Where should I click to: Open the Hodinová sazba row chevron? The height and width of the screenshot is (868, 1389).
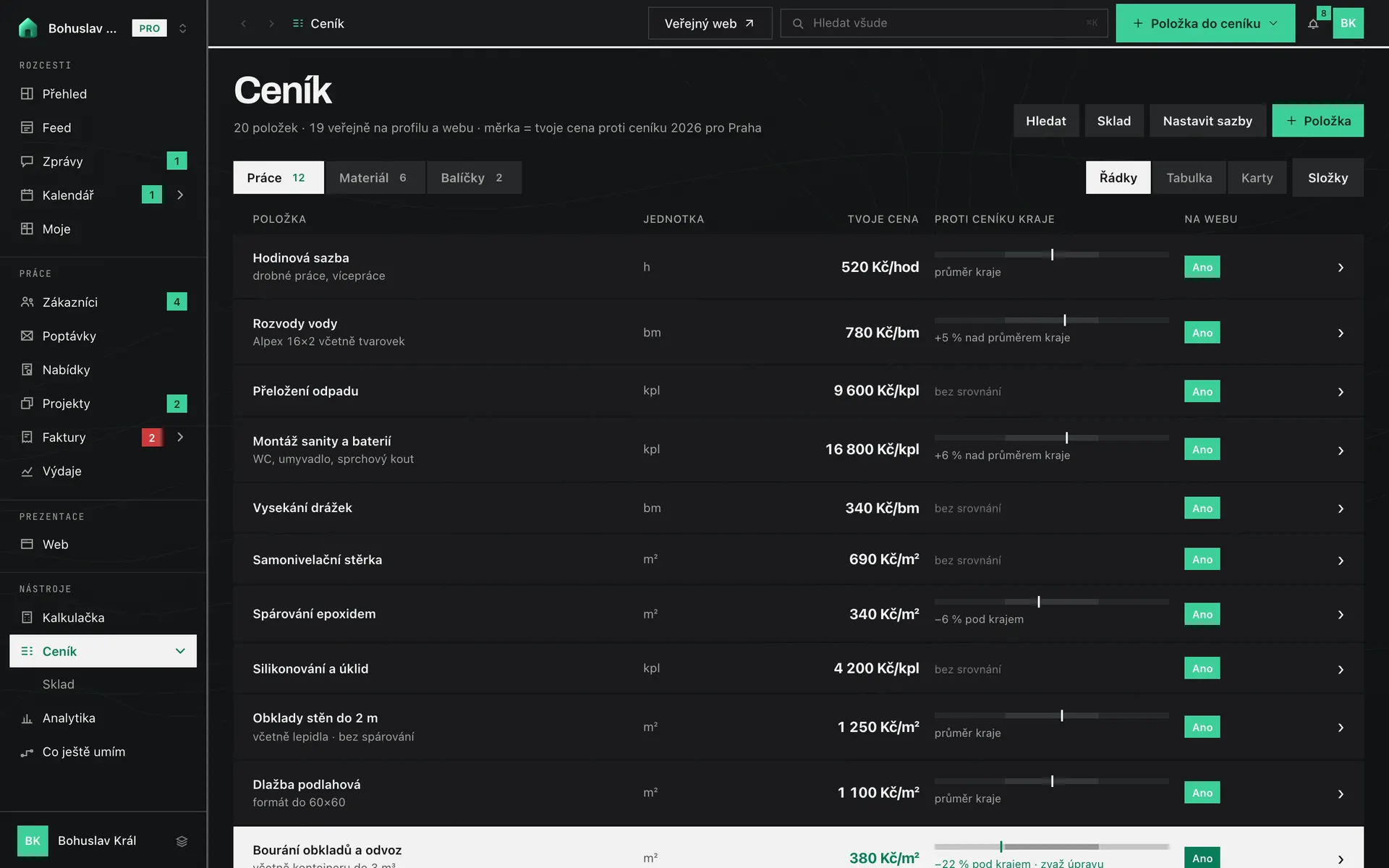(1341, 268)
